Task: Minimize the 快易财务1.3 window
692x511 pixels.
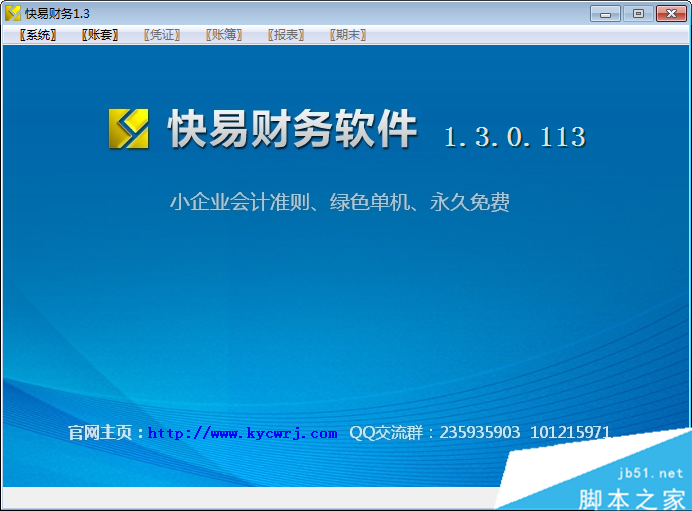Action: [x=605, y=14]
